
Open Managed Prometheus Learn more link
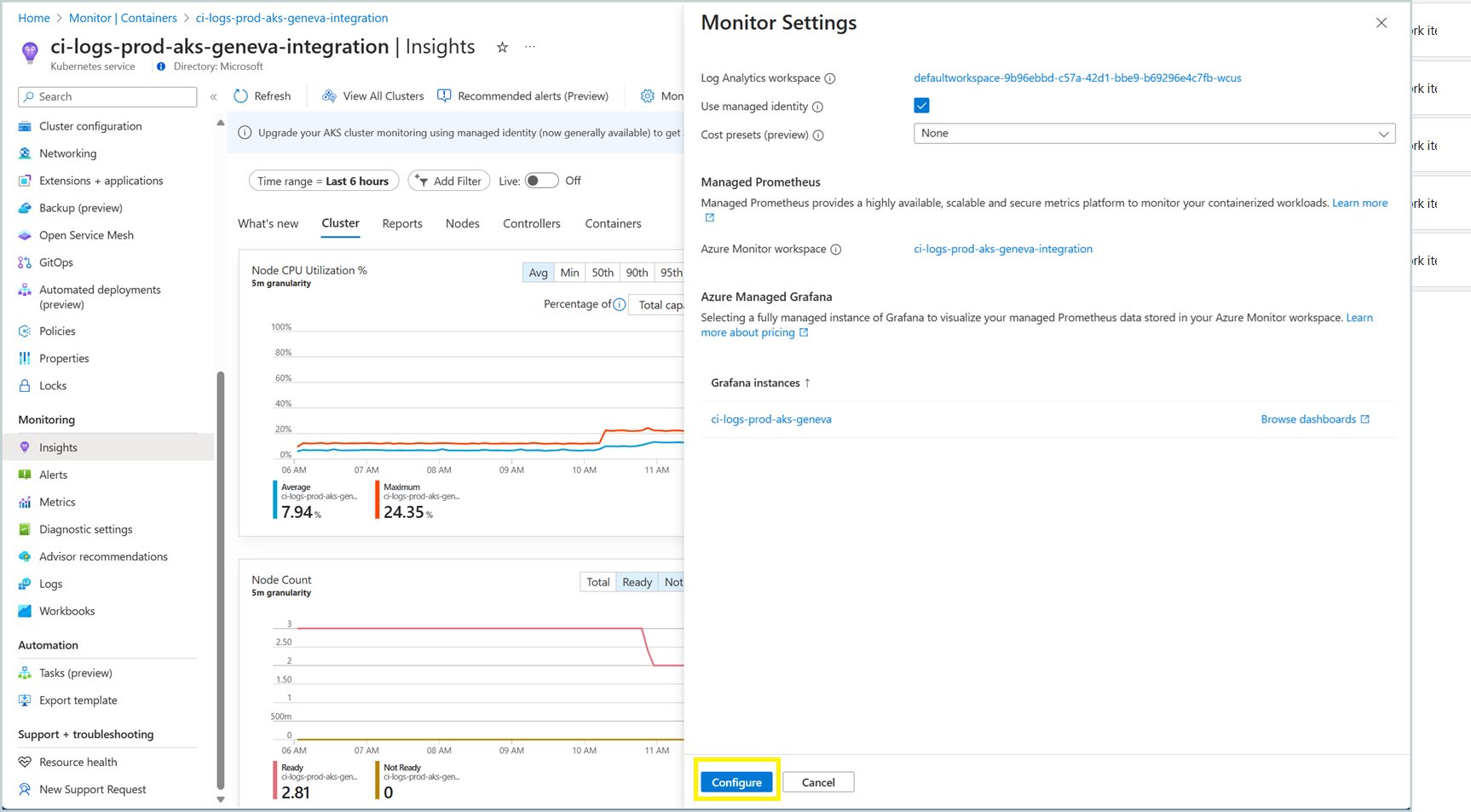1359,203
